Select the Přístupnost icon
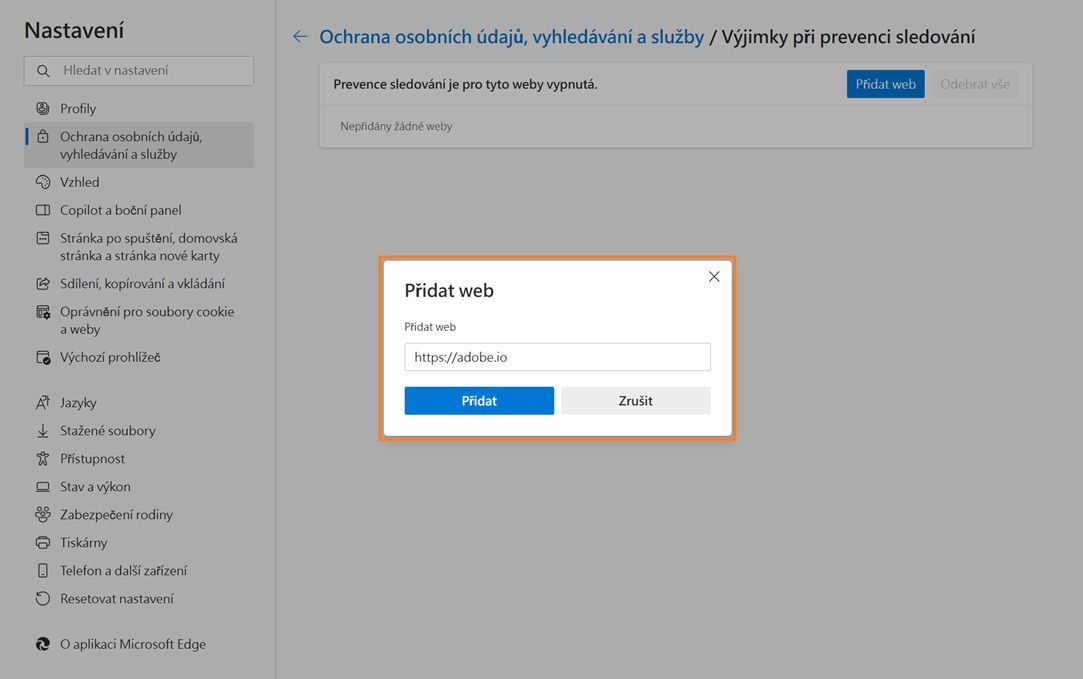The width and height of the screenshot is (1083, 679). tap(41, 458)
